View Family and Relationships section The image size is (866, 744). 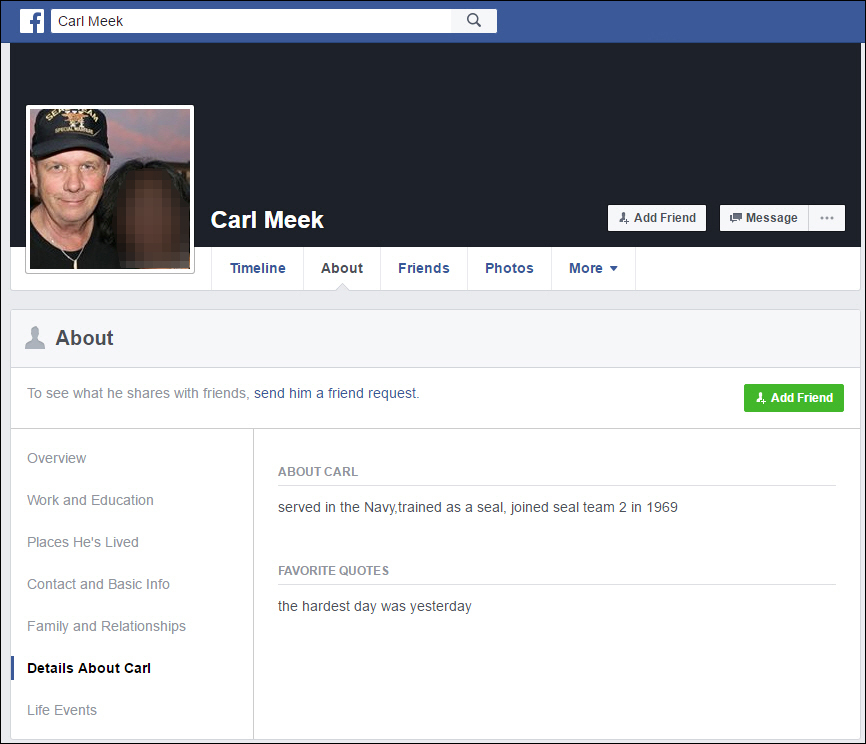(106, 626)
